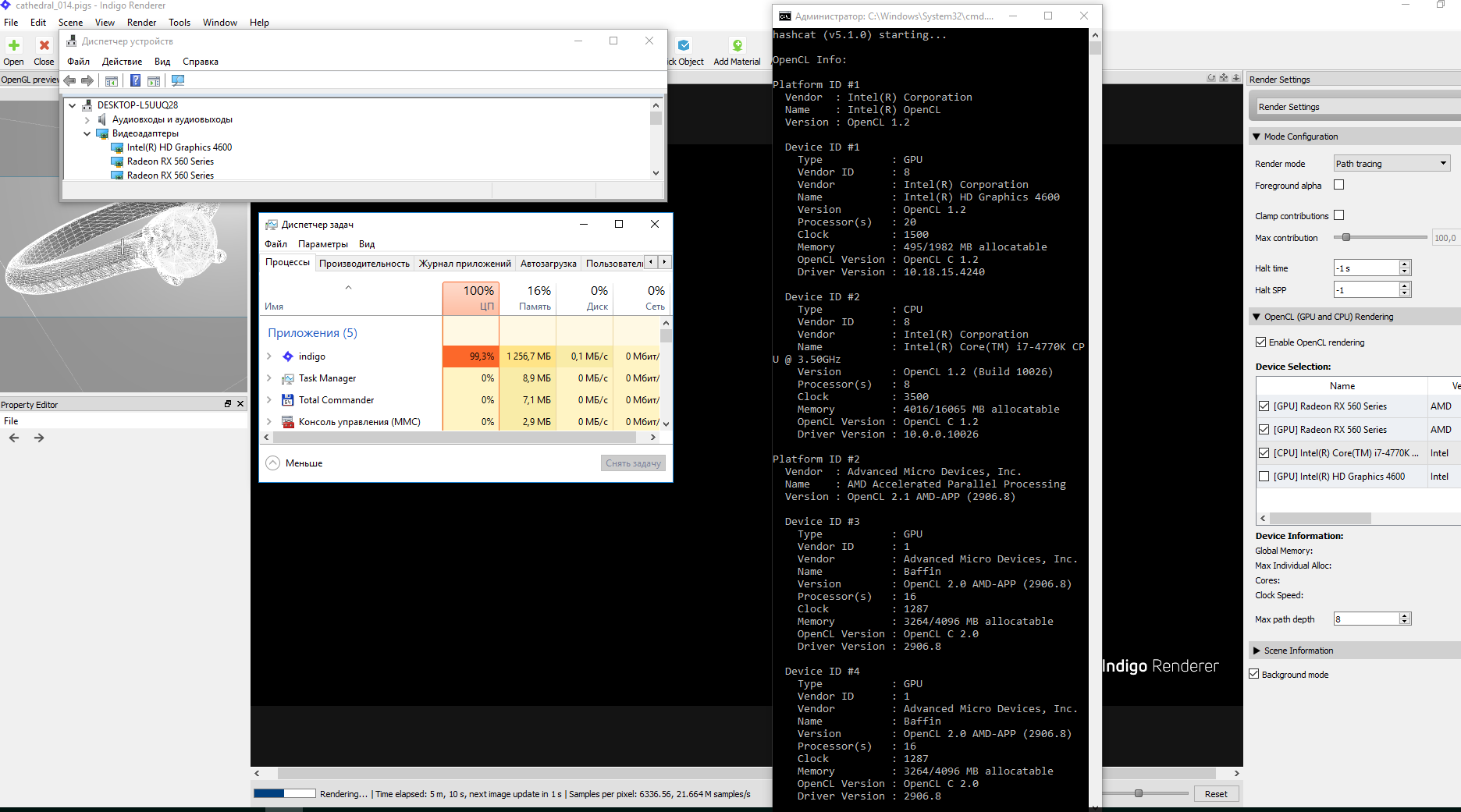Click the Open scene icon in Indigo toolbar

tap(14, 46)
